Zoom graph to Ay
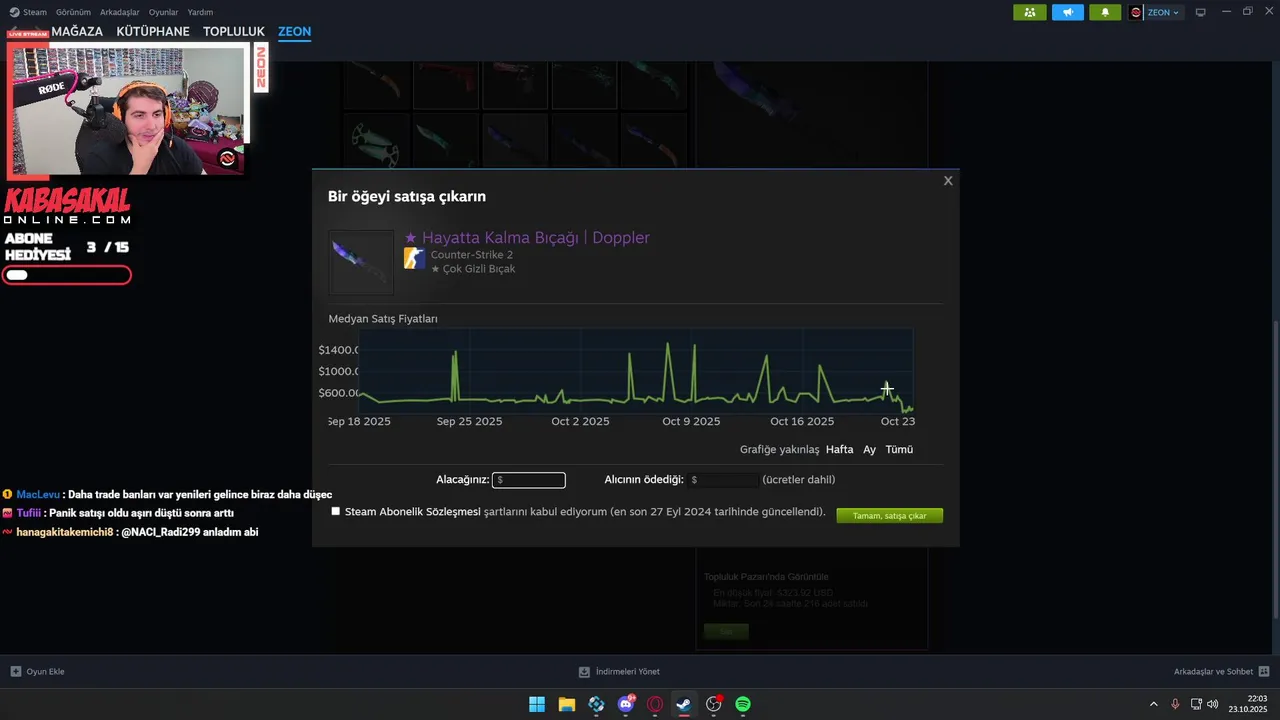This screenshot has height=720, width=1280. coord(869,449)
